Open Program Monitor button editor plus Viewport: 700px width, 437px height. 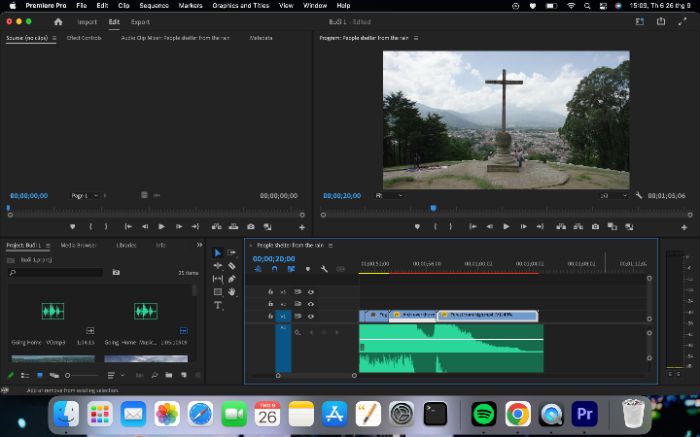click(684, 227)
